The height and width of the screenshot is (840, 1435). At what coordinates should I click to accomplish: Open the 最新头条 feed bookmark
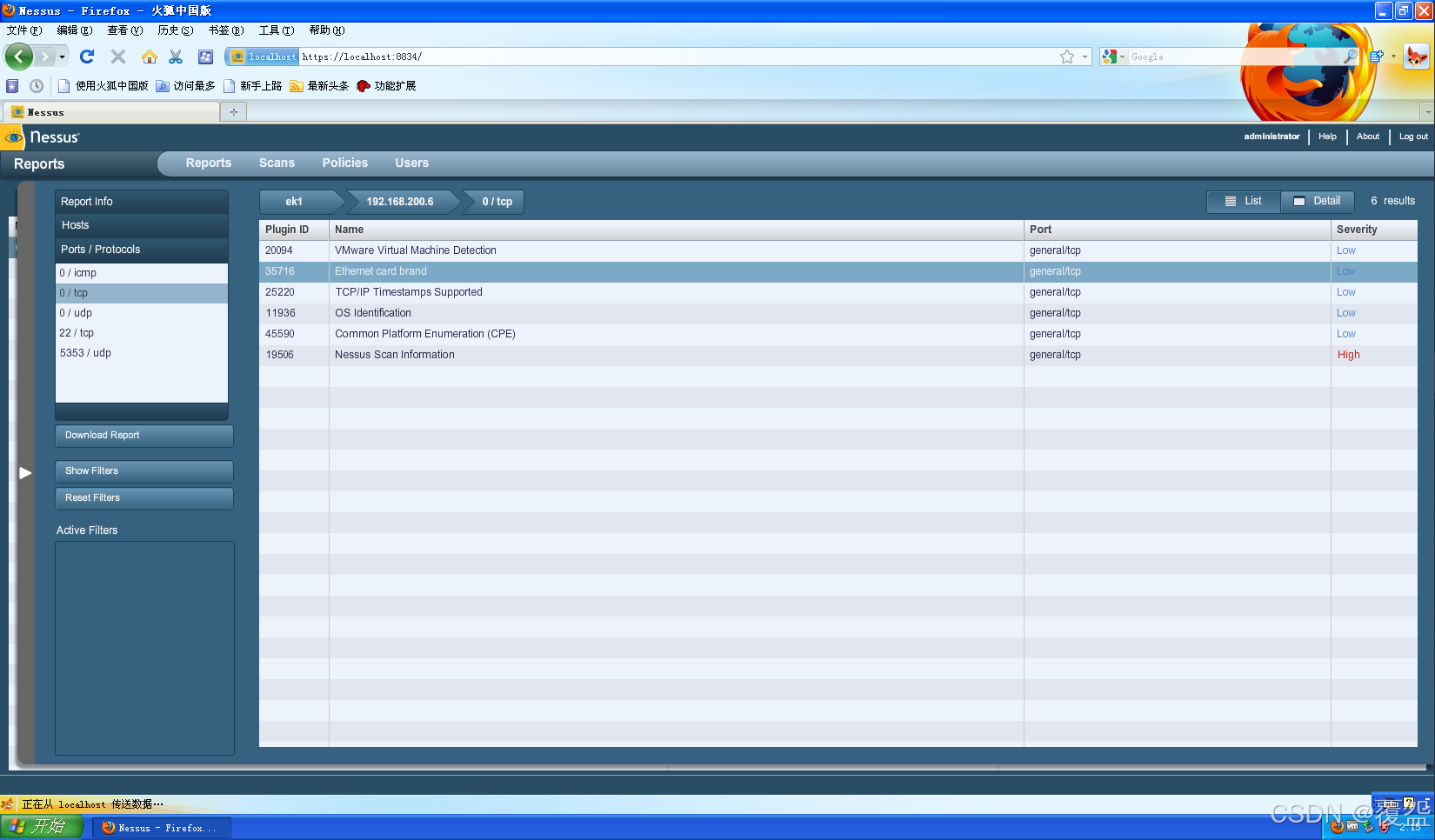(319, 86)
